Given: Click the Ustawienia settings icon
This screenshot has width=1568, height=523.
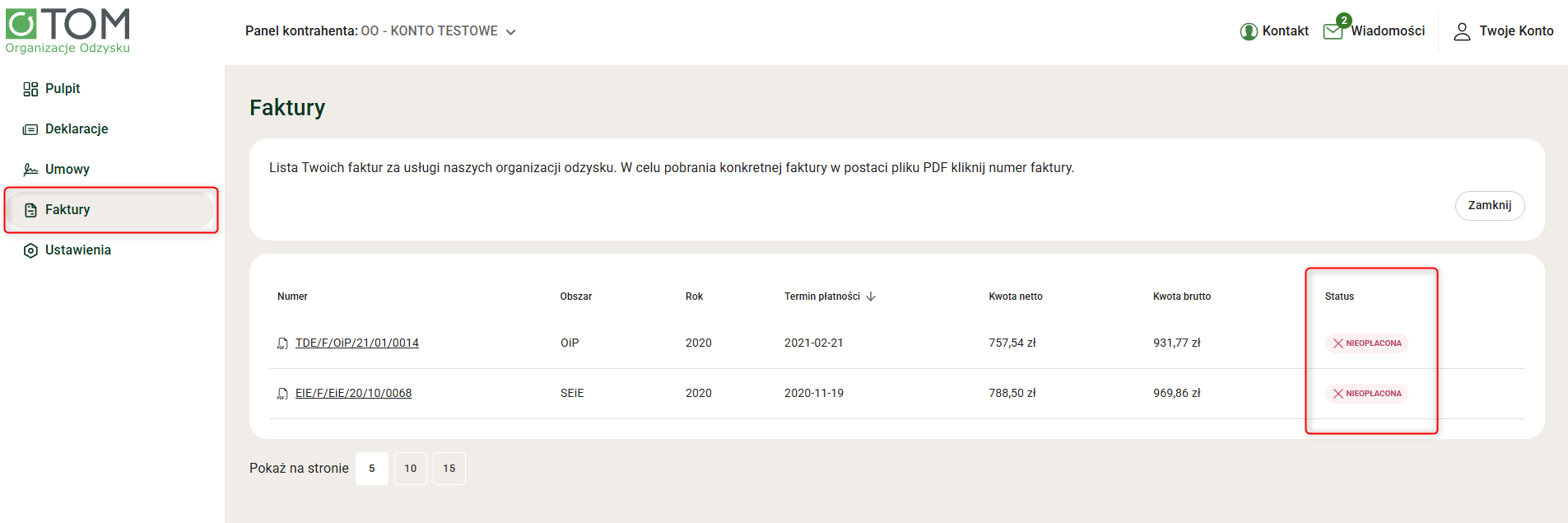Looking at the screenshot, I should point(30,250).
